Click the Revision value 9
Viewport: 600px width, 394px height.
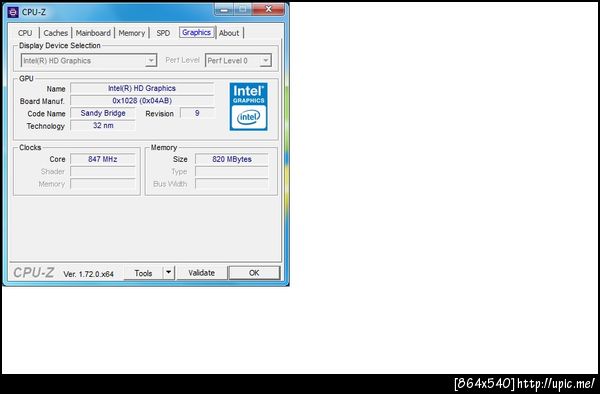pos(197,113)
